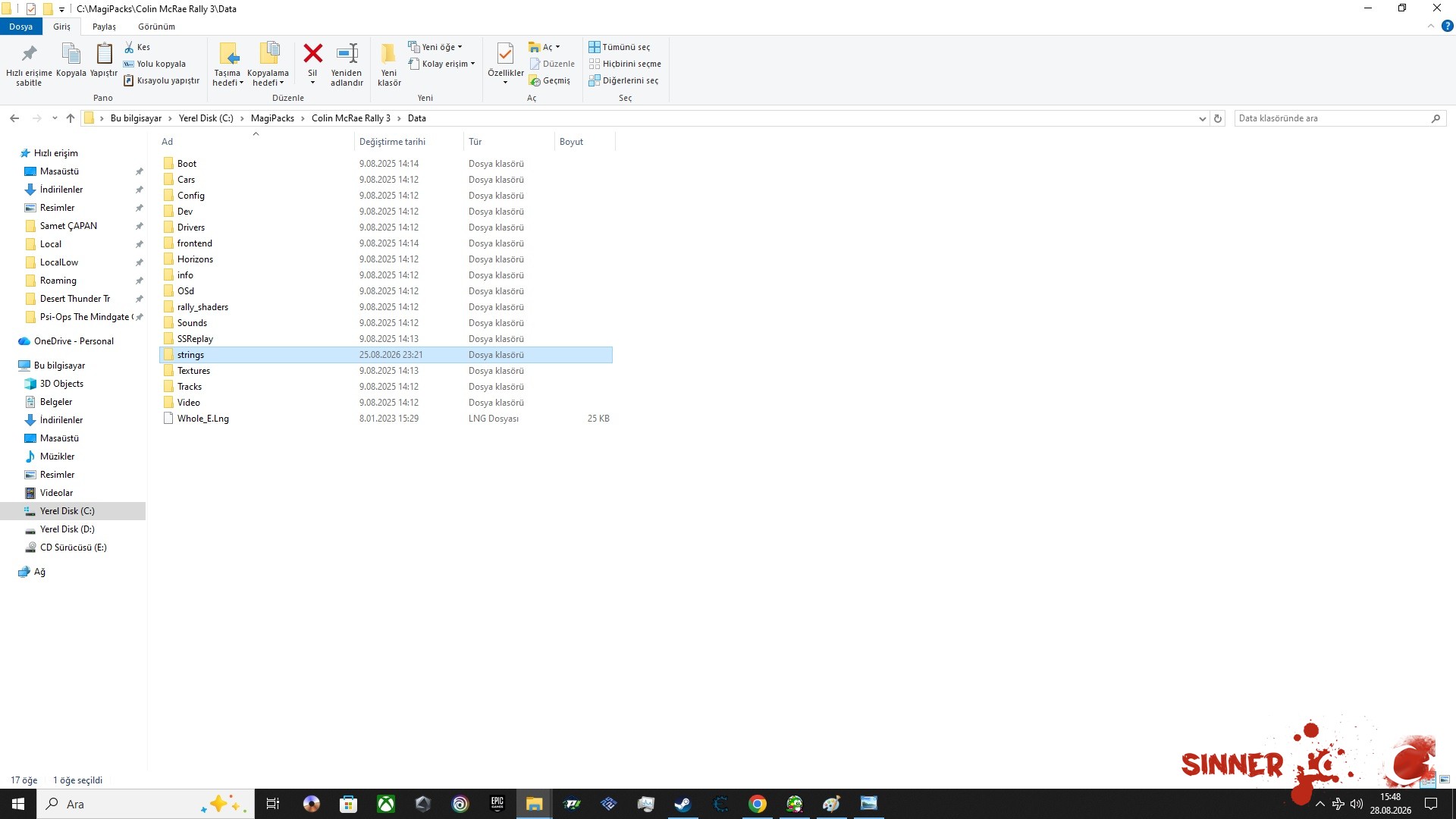Open Yerel Disk (D:) in sidebar
Screen dimensions: 1456x819
(67, 529)
